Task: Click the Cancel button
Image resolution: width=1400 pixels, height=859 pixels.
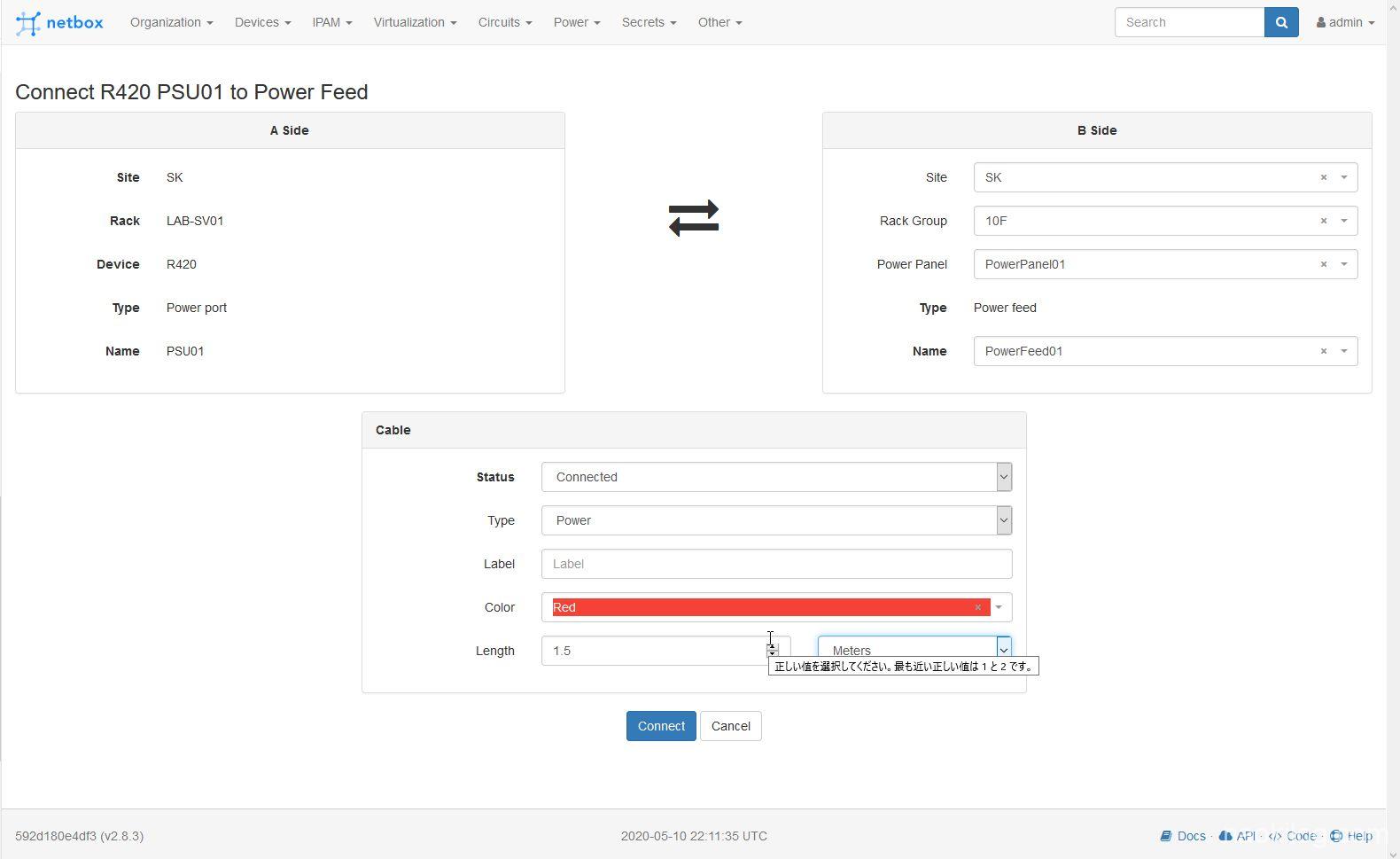Action: point(731,726)
